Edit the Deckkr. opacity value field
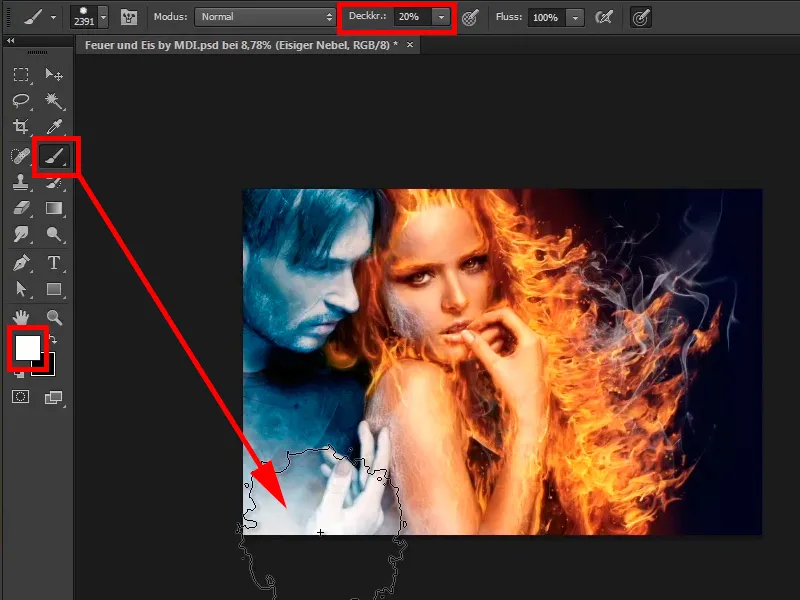This screenshot has width=800, height=600. pyautogui.click(x=412, y=17)
